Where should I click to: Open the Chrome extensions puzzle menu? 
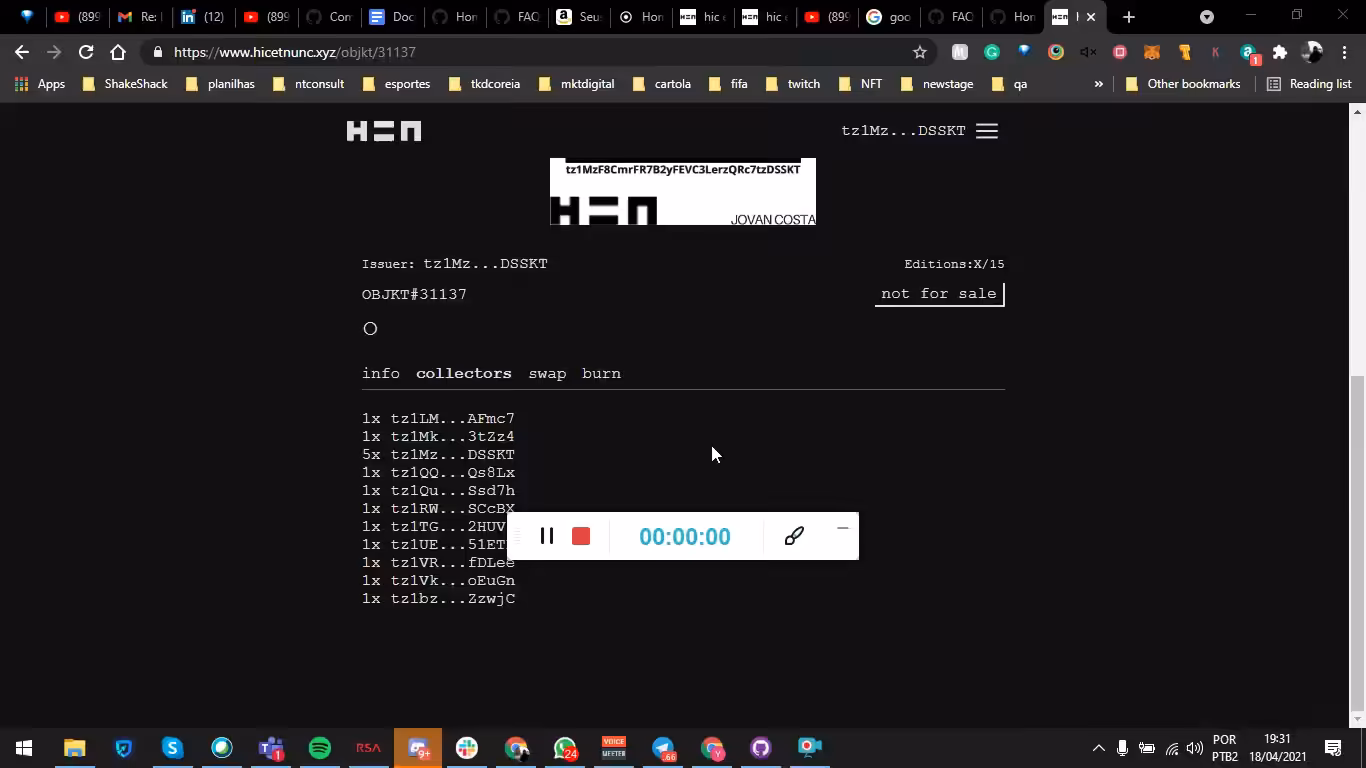1280,52
